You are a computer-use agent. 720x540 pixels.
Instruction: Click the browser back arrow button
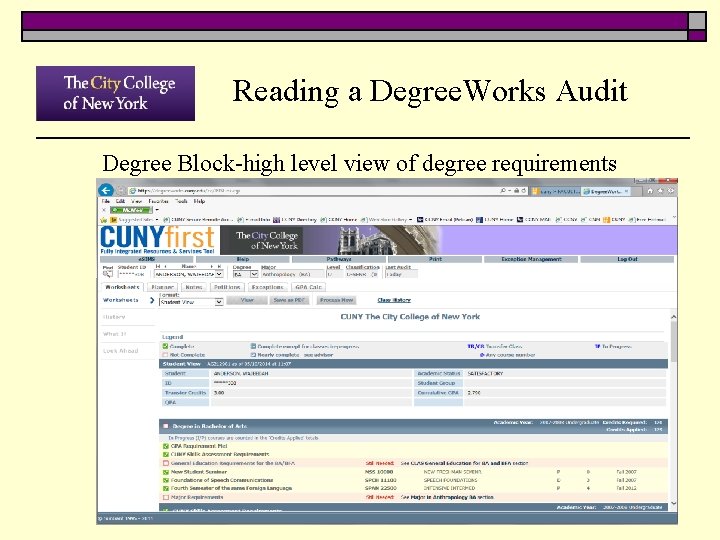pos(106,190)
